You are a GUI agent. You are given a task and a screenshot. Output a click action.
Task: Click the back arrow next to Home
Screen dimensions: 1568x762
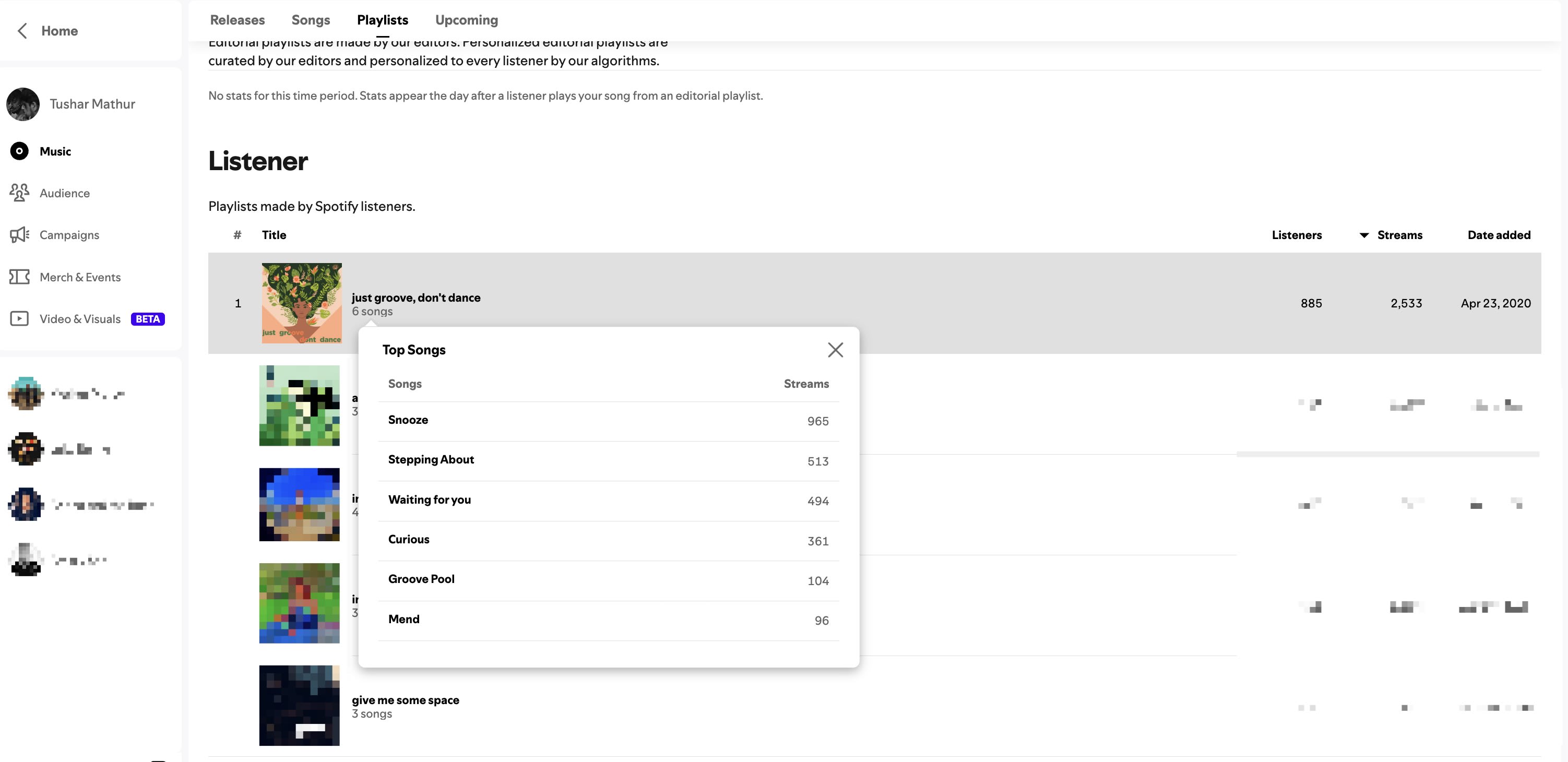[22, 31]
